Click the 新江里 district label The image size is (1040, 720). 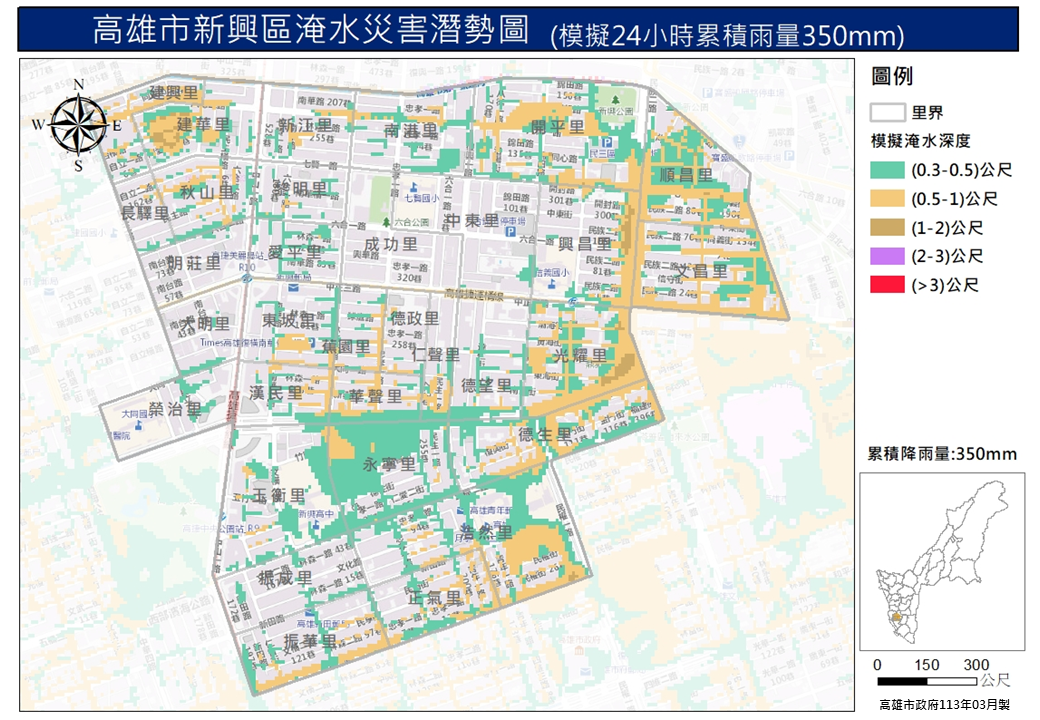click(x=305, y=125)
